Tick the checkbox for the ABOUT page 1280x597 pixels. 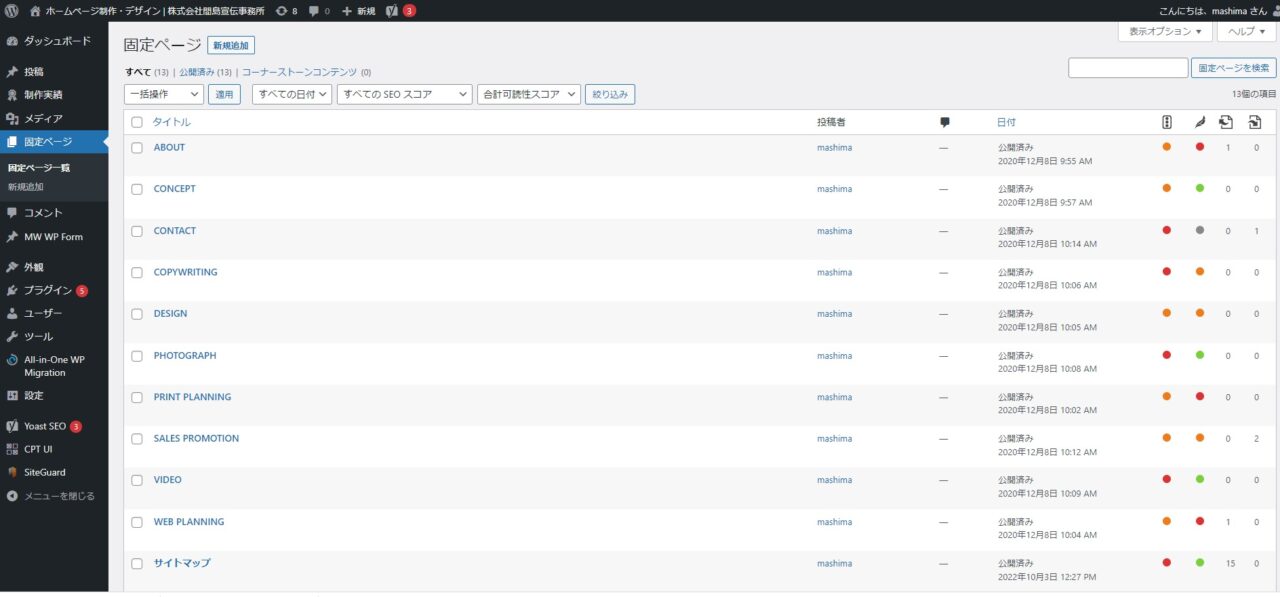click(x=137, y=148)
